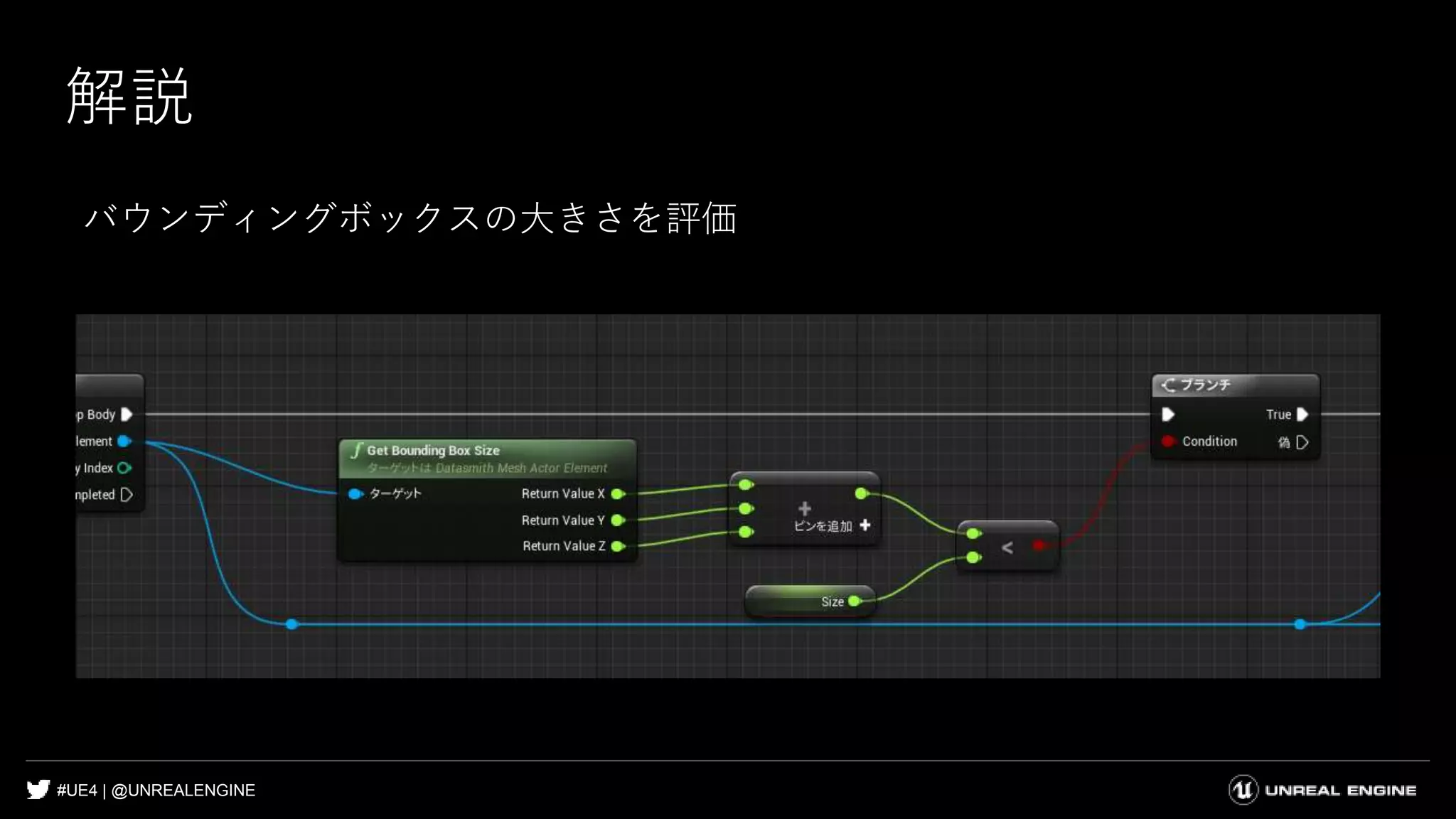Viewport: 1456px width, 819px height.
Task: Click the Branch node True exec pin
Action: tap(1302, 414)
